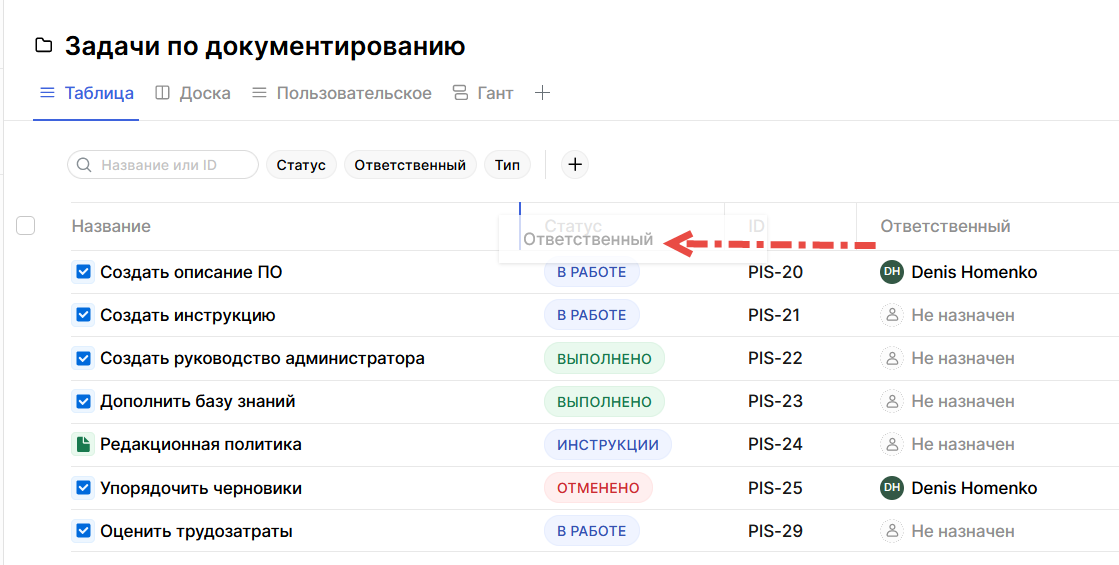Click the DH avatar in row PIS-25

point(891,488)
